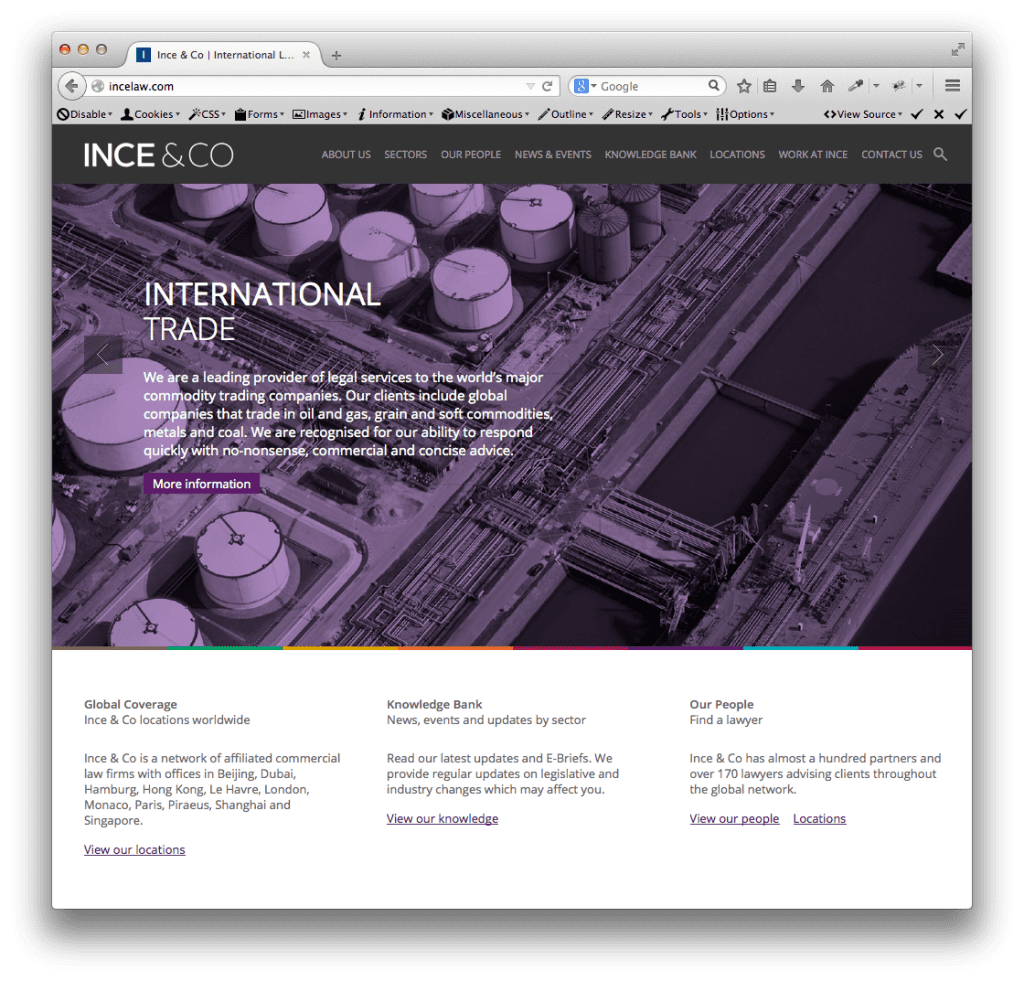Show previous slide with left carousel arrow

point(103,355)
